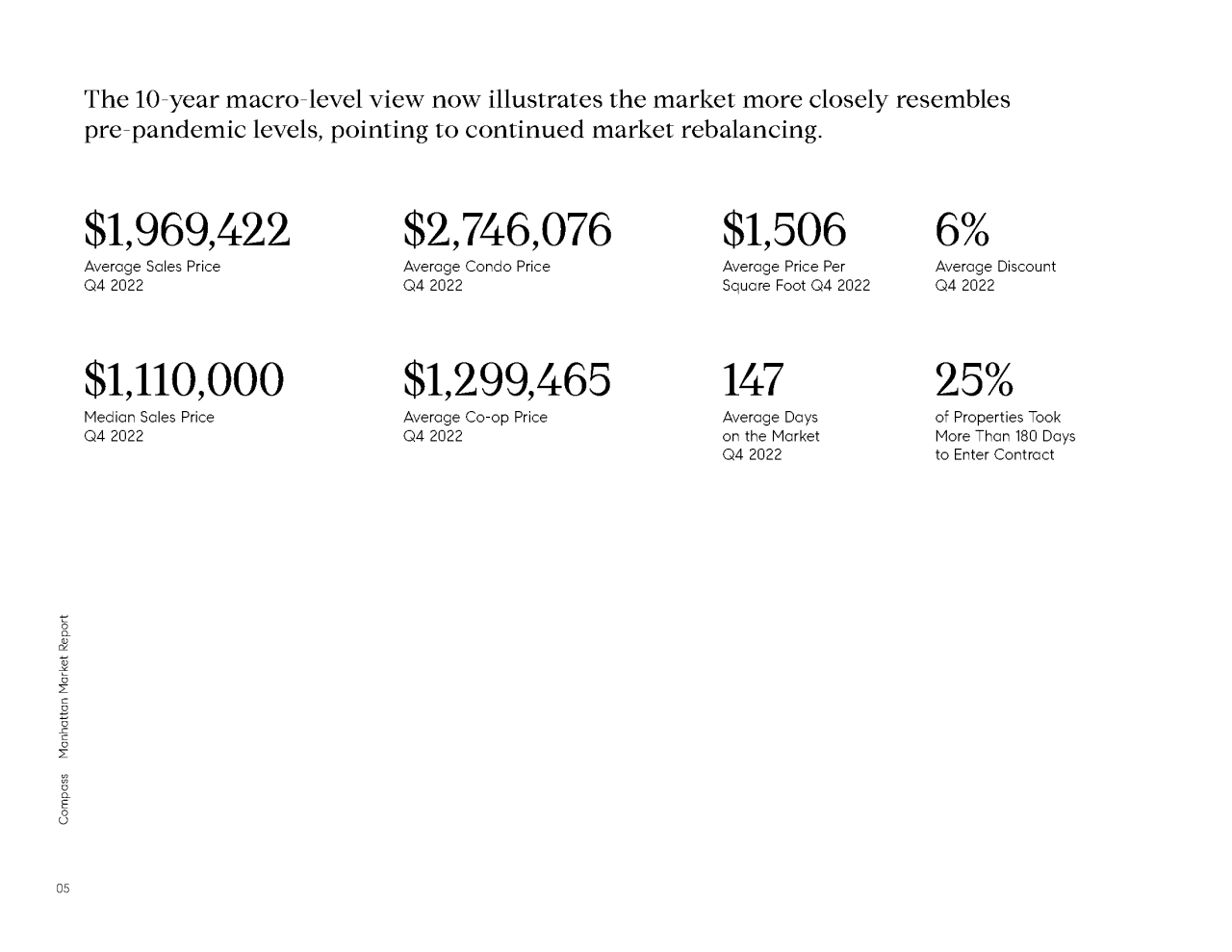
Task: Select the Average Condo Price Q4 2022 label
Action: (476, 276)
